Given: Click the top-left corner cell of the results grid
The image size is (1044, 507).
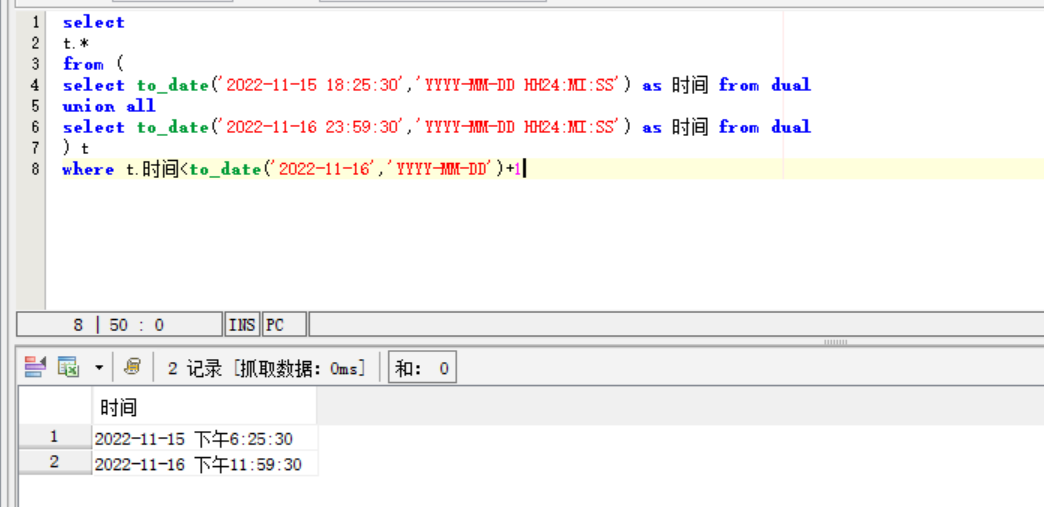Looking at the screenshot, I should tap(55, 406).
